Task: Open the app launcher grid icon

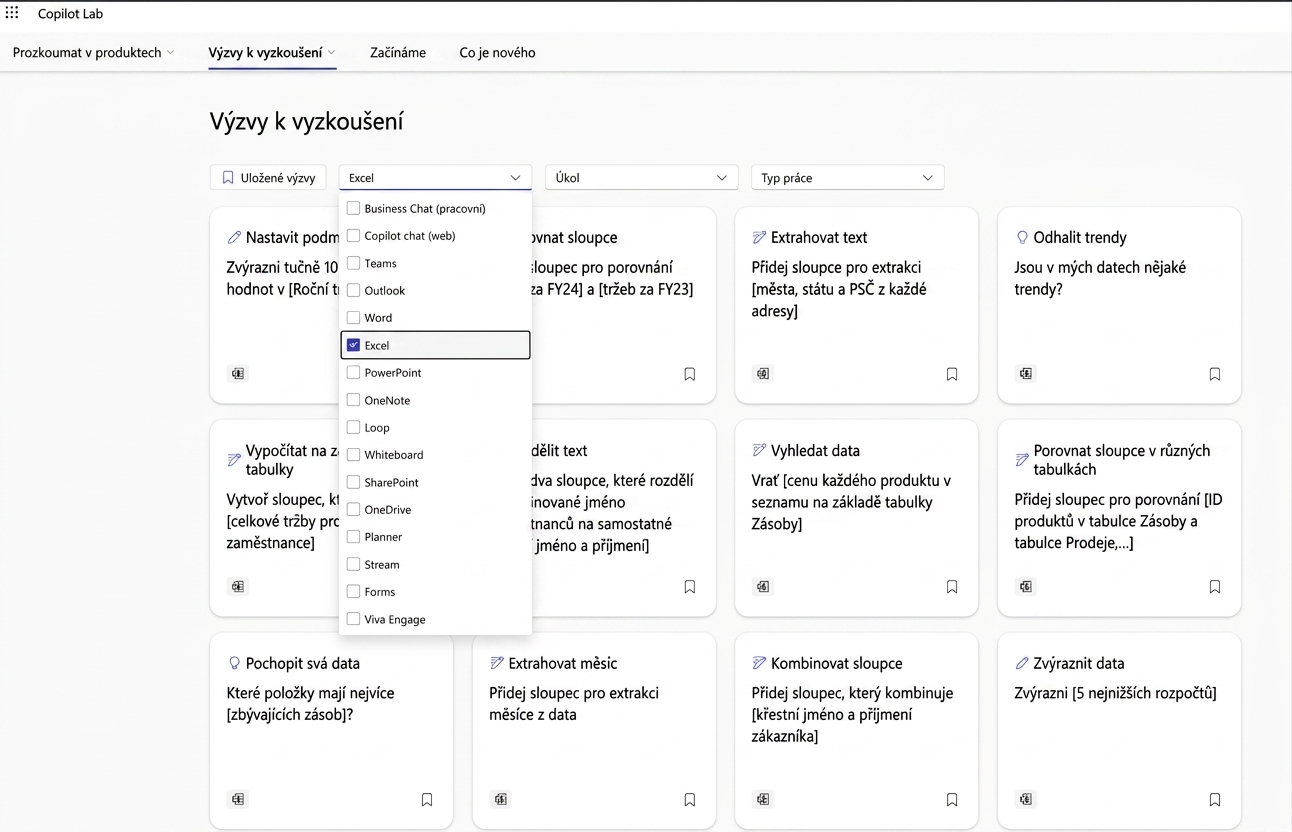Action: 12,13
